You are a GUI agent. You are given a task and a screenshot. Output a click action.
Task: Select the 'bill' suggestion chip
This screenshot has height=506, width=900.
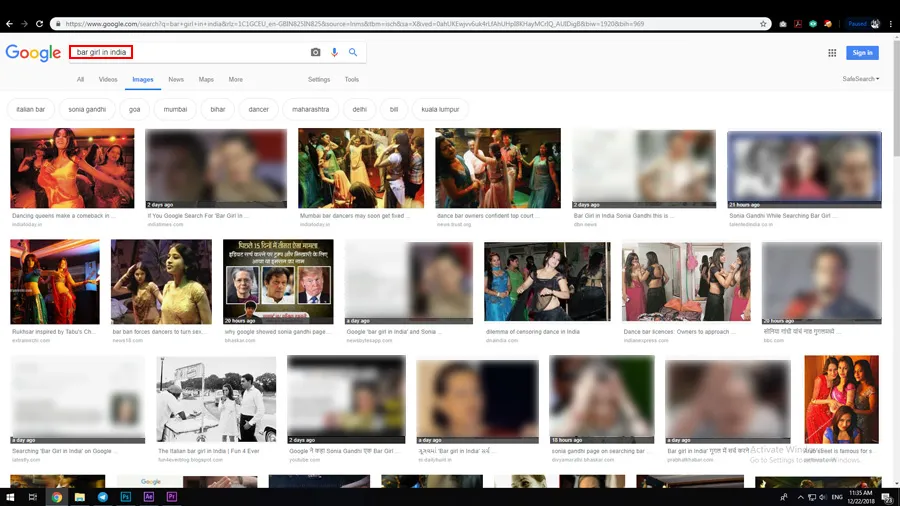click(394, 110)
